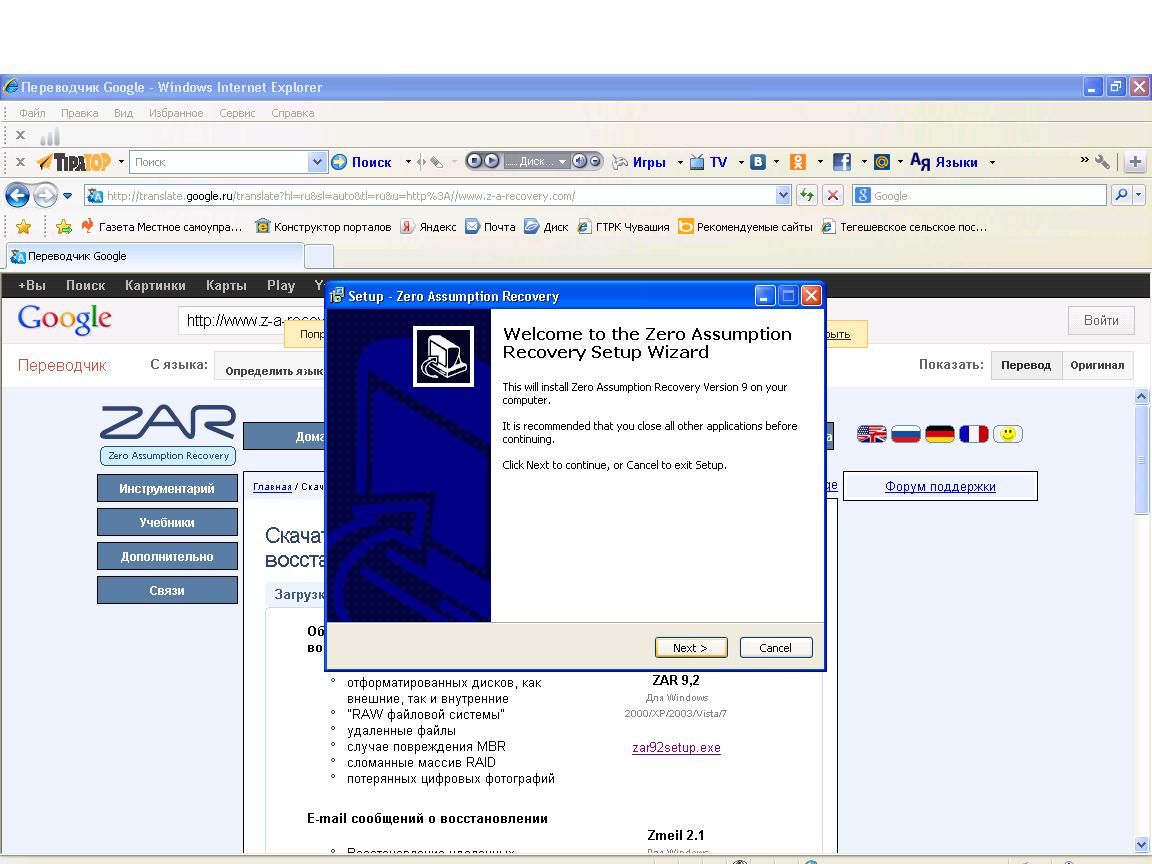Click the Odnoklassniki toolbar icon
1152x864 pixels.
coord(798,162)
